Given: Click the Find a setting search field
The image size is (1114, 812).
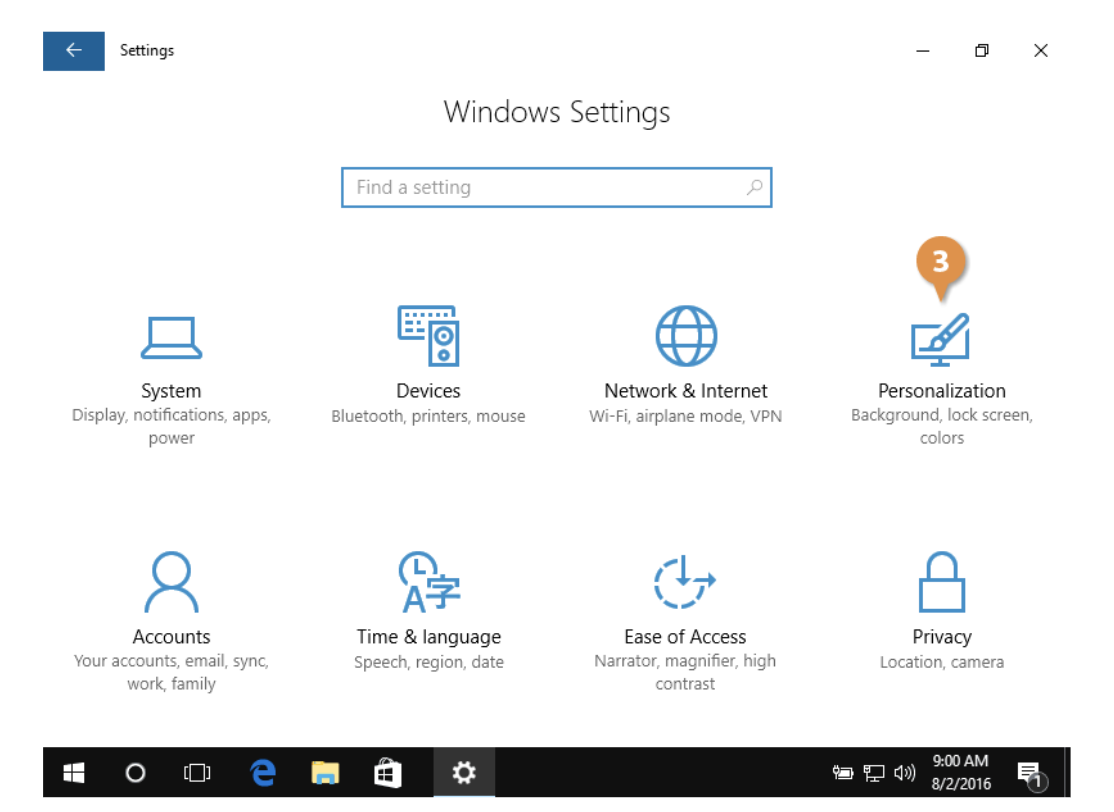Looking at the screenshot, I should tap(556, 188).
